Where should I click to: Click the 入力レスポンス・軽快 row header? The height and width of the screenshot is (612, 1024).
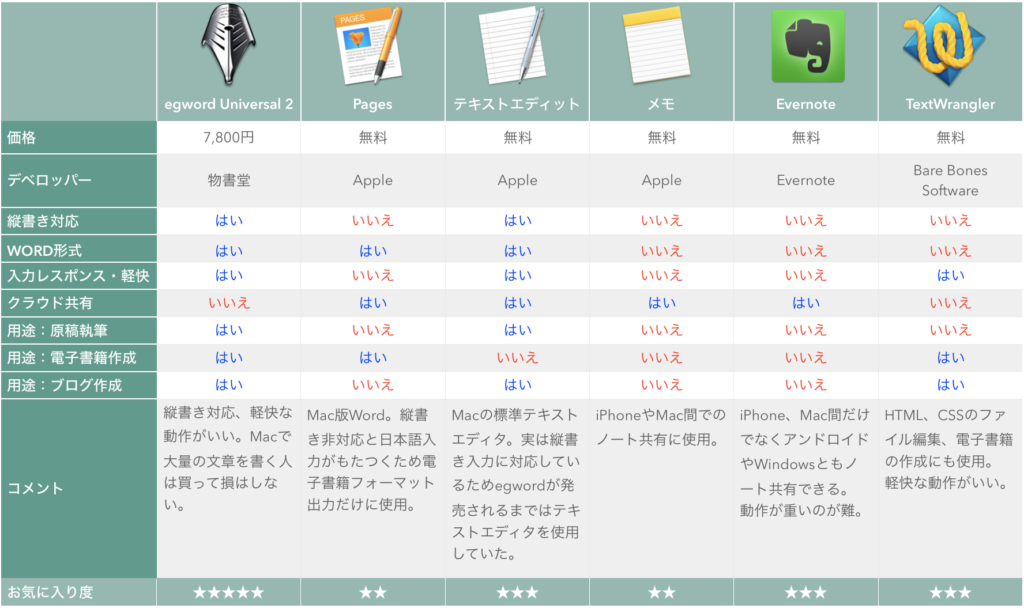click(x=78, y=276)
